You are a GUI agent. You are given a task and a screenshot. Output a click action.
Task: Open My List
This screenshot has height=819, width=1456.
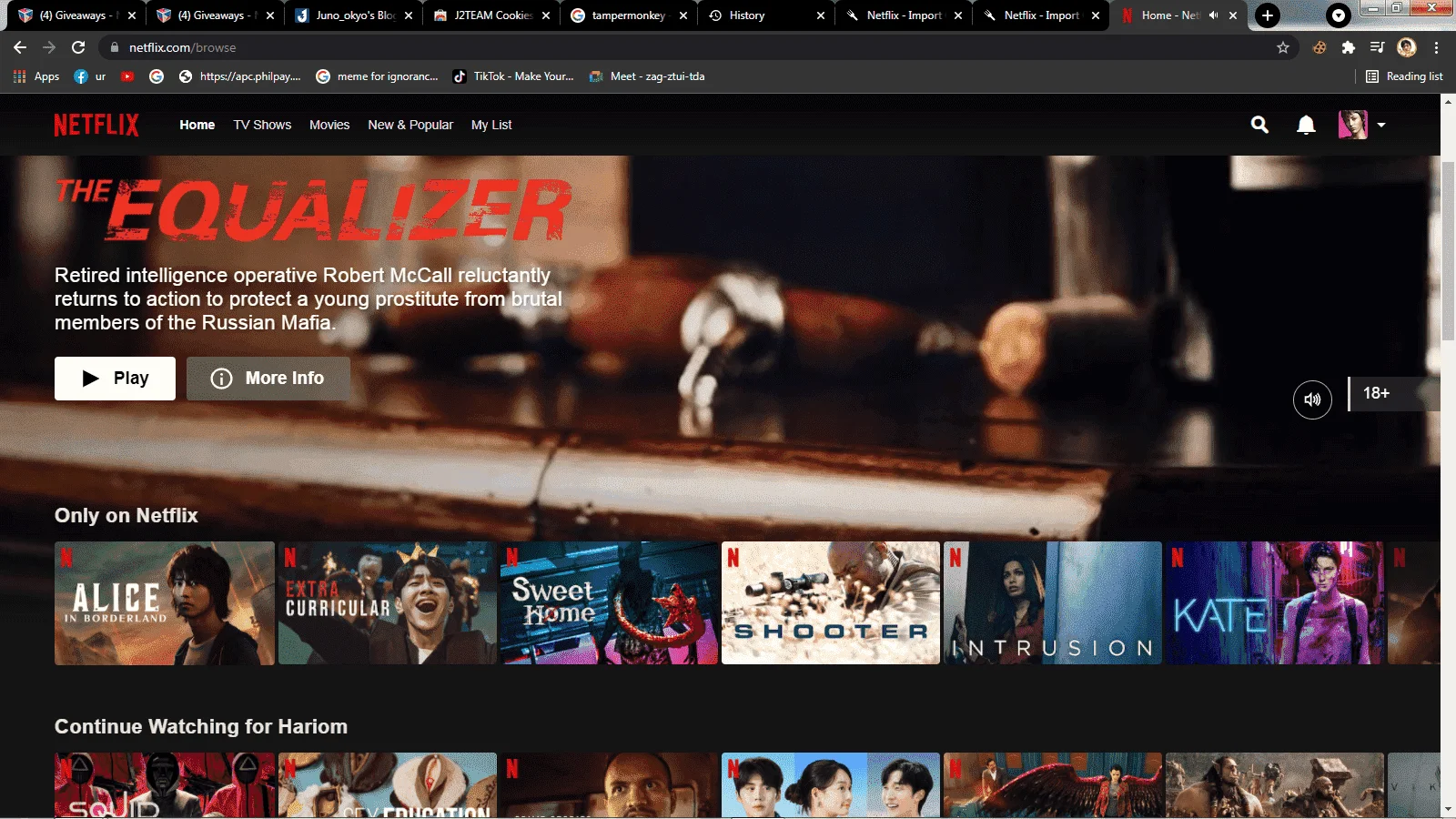pos(491,125)
